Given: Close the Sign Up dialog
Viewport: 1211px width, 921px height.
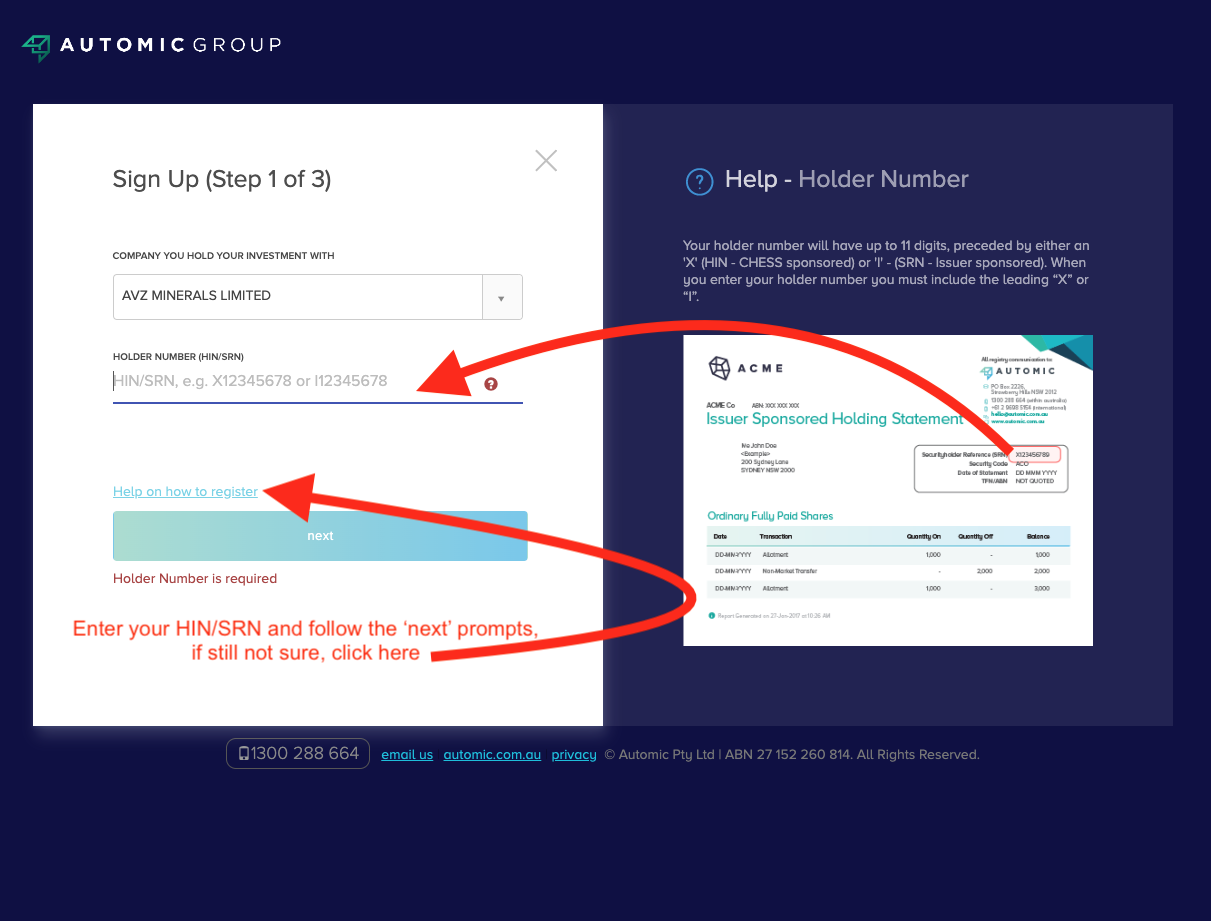Looking at the screenshot, I should (x=546, y=160).
